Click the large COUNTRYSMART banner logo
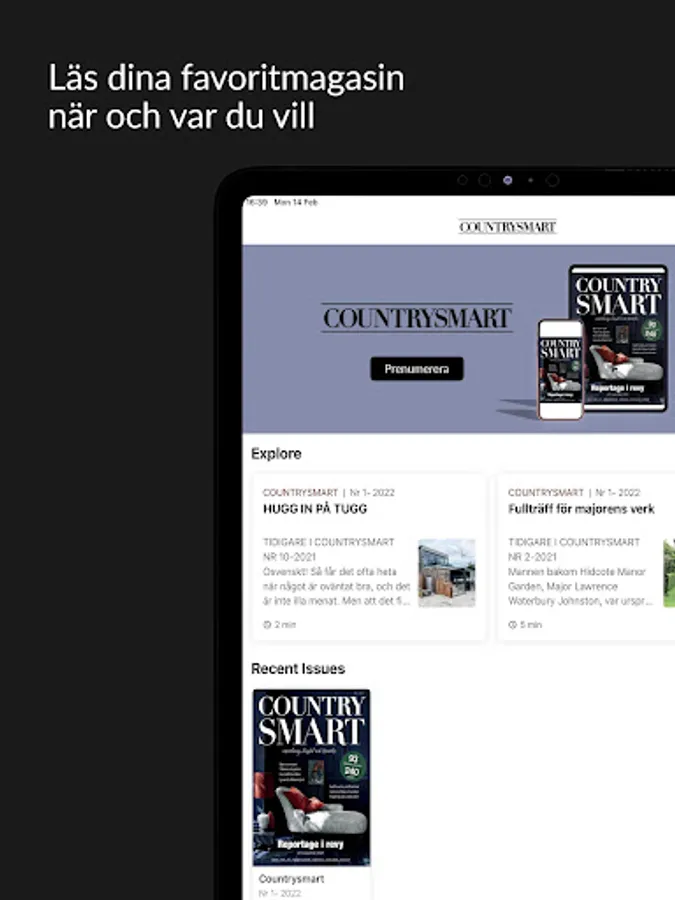This screenshot has height=900, width=675. tap(417, 318)
